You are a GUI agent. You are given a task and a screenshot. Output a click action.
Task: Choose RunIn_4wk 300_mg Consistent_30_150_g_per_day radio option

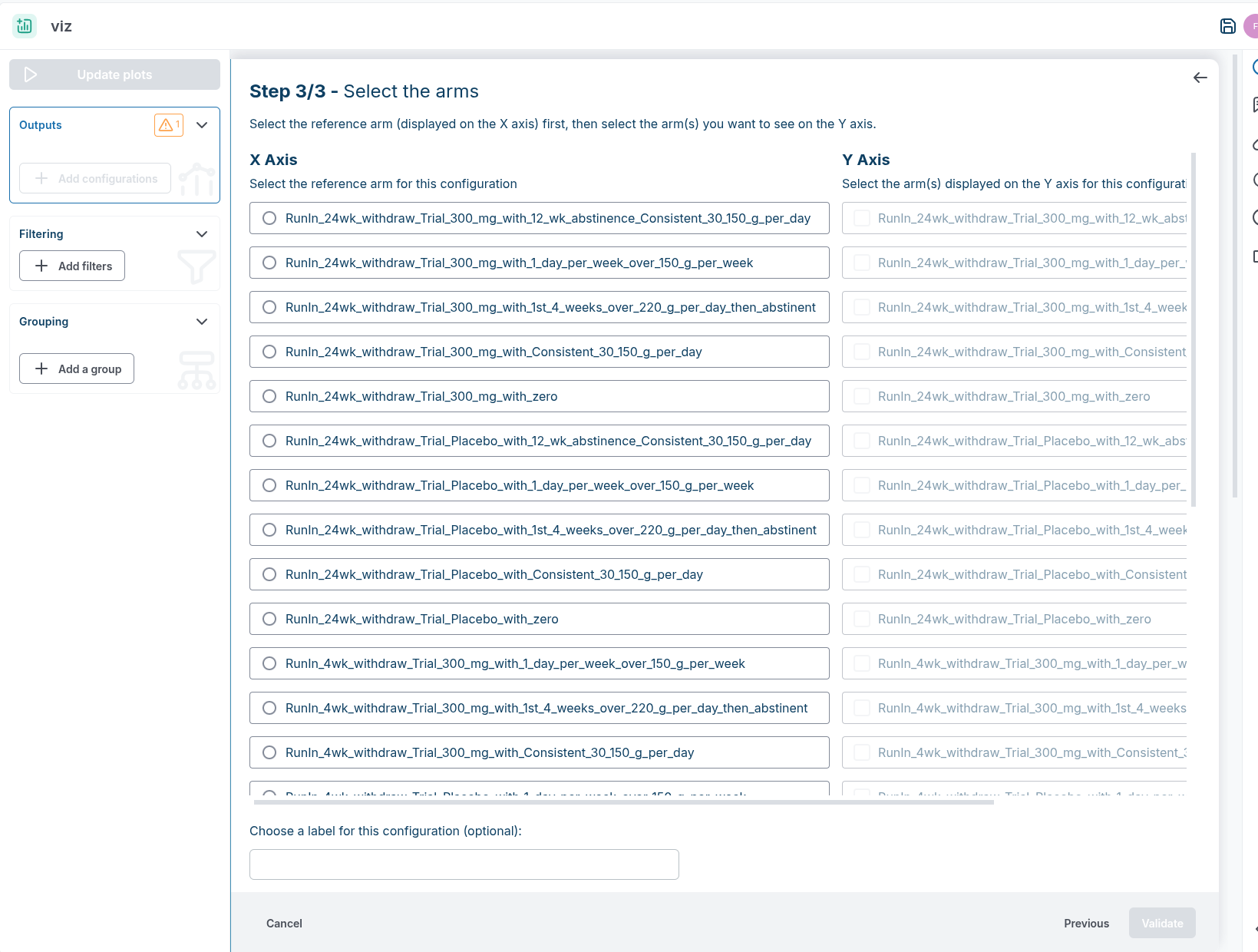[x=269, y=752]
